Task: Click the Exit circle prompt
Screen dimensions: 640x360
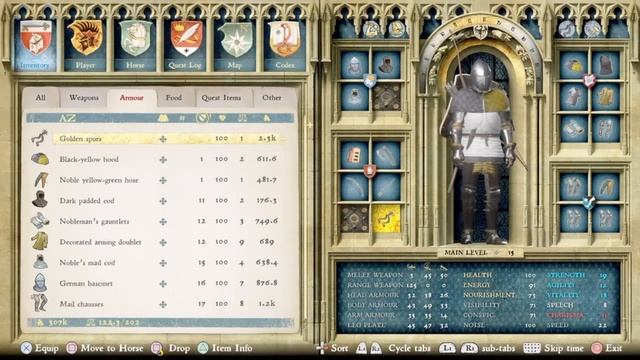Action: pos(607,348)
